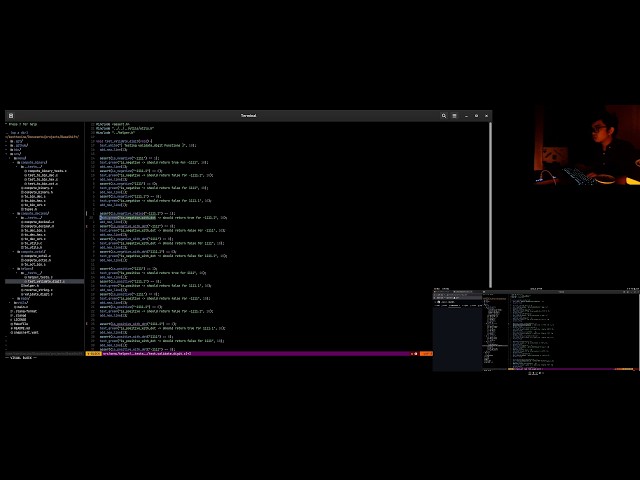Open compute_binary.h file
Image resolution: width=640 pixels, height=480 pixels.
[x=37, y=192]
